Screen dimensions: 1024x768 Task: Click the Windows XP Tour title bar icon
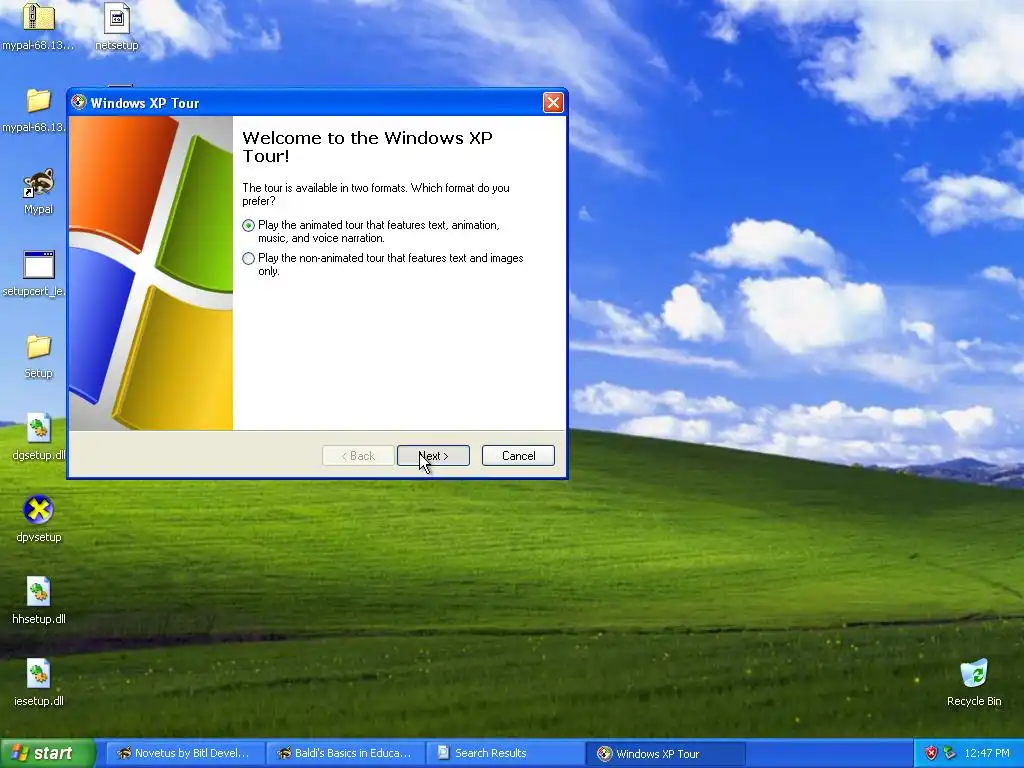[x=79, y=103]
